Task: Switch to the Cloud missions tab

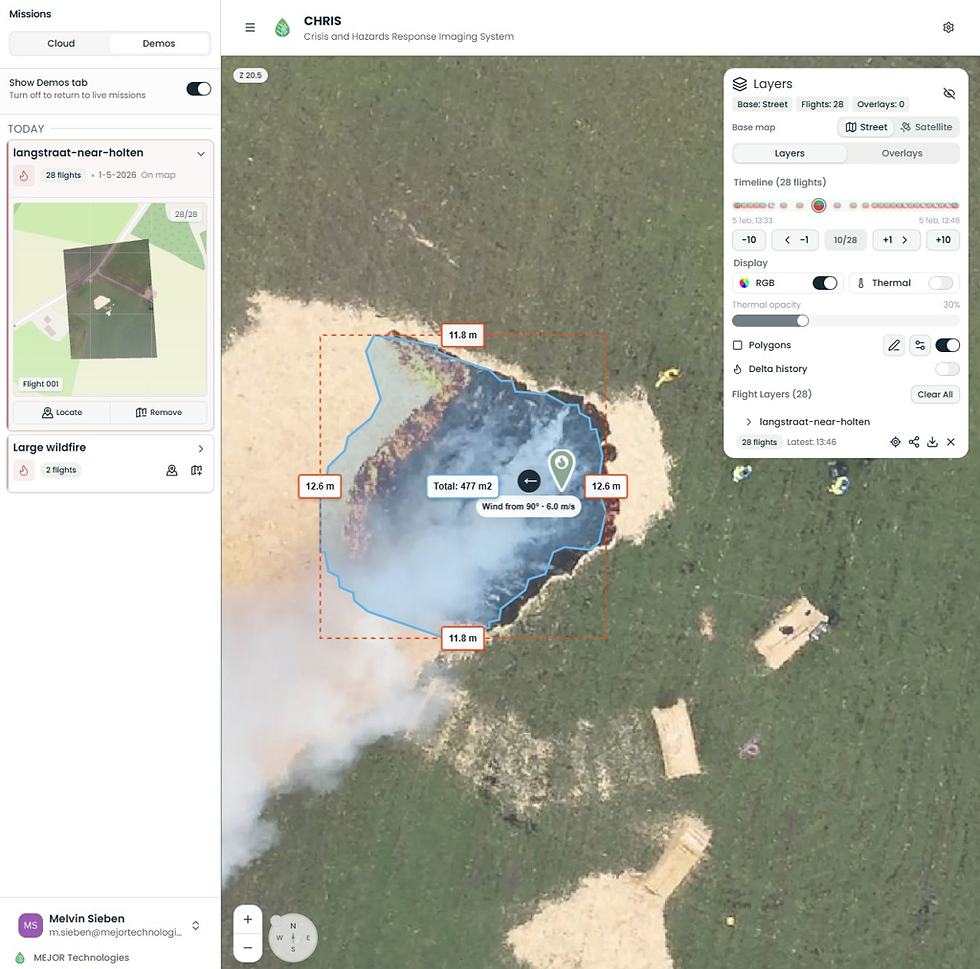Action: coord(61,43)
